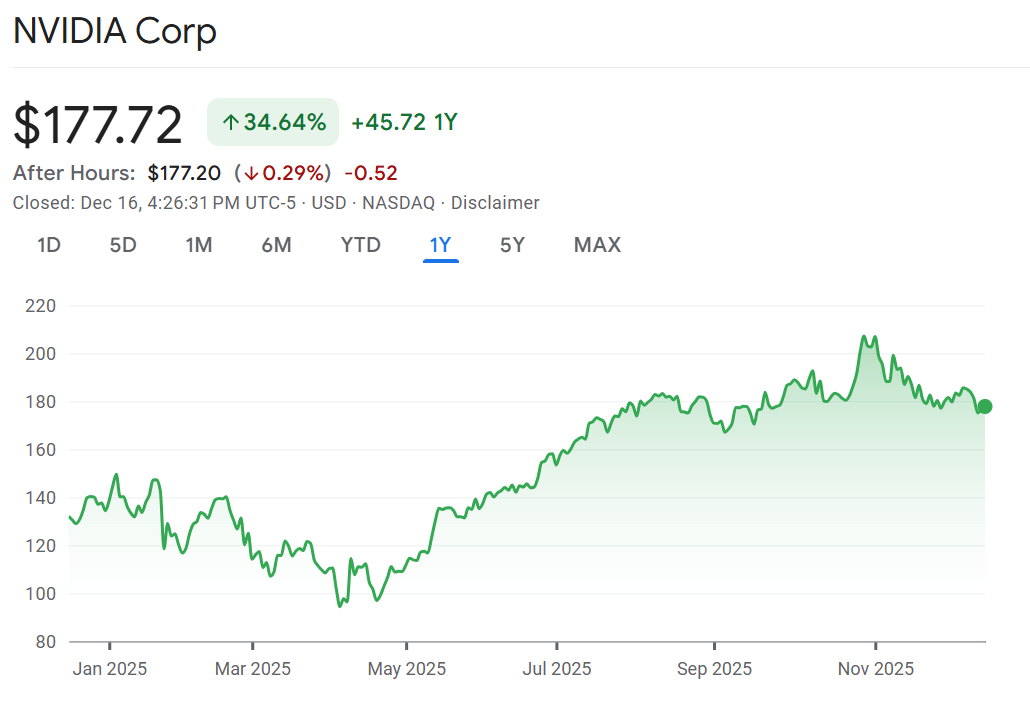Click the Jan 2025 axis label
Screen dimensions: 1030x703
tap(110, 669)
